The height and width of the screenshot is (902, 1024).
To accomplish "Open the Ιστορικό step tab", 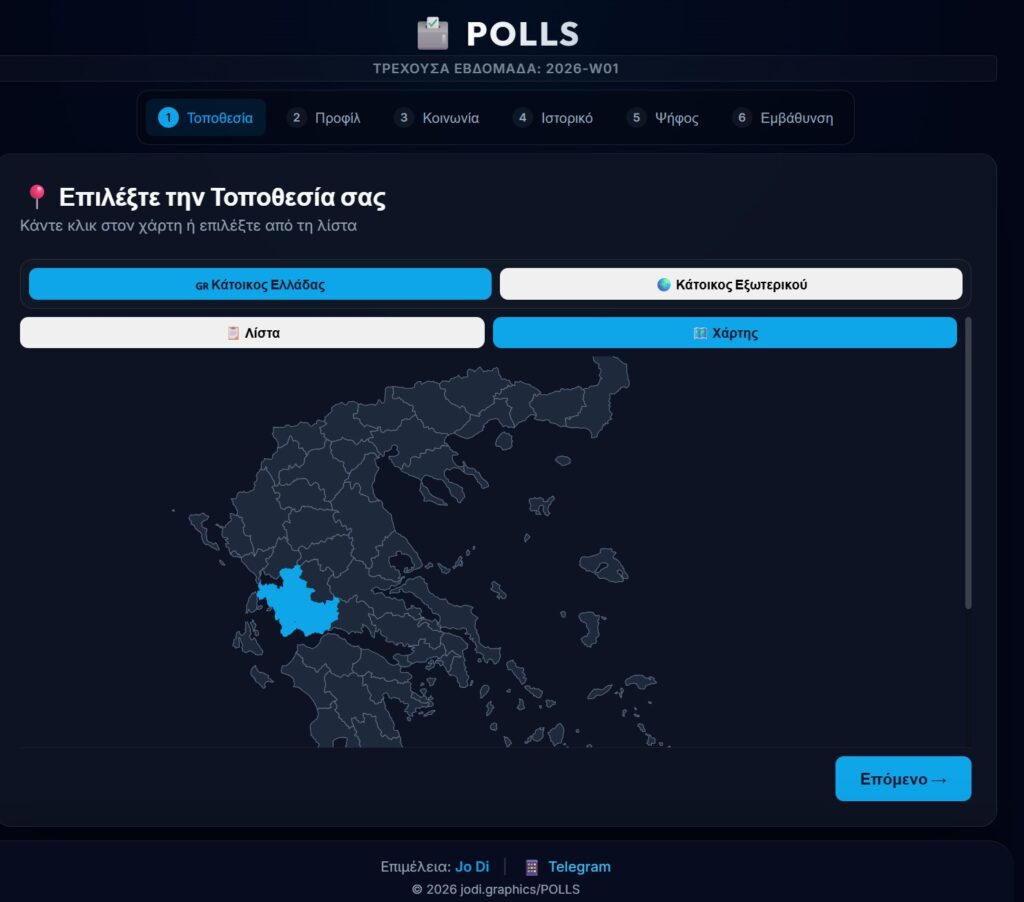I will (x=553, y=118).
